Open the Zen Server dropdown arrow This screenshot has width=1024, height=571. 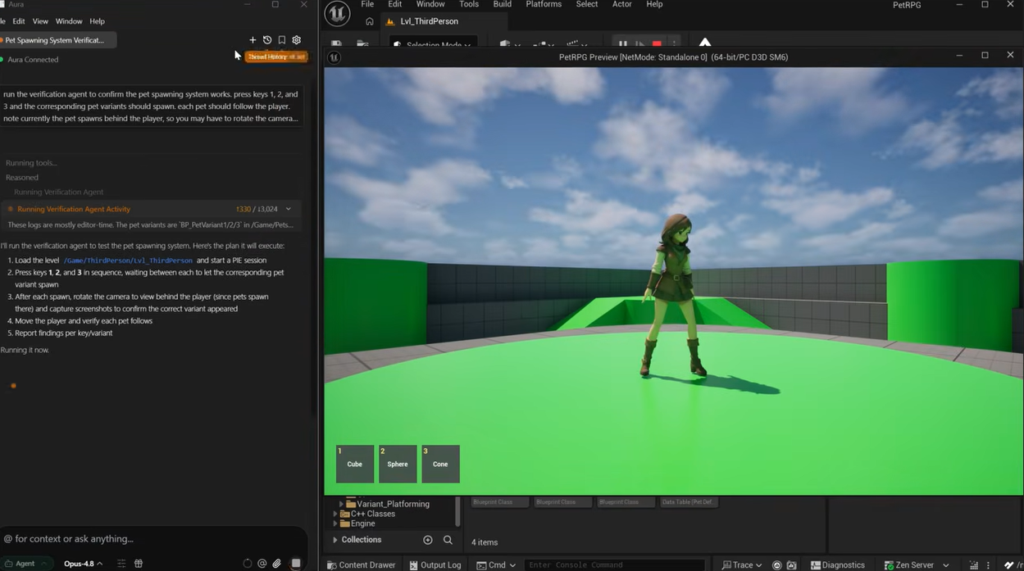click(946, 565)
